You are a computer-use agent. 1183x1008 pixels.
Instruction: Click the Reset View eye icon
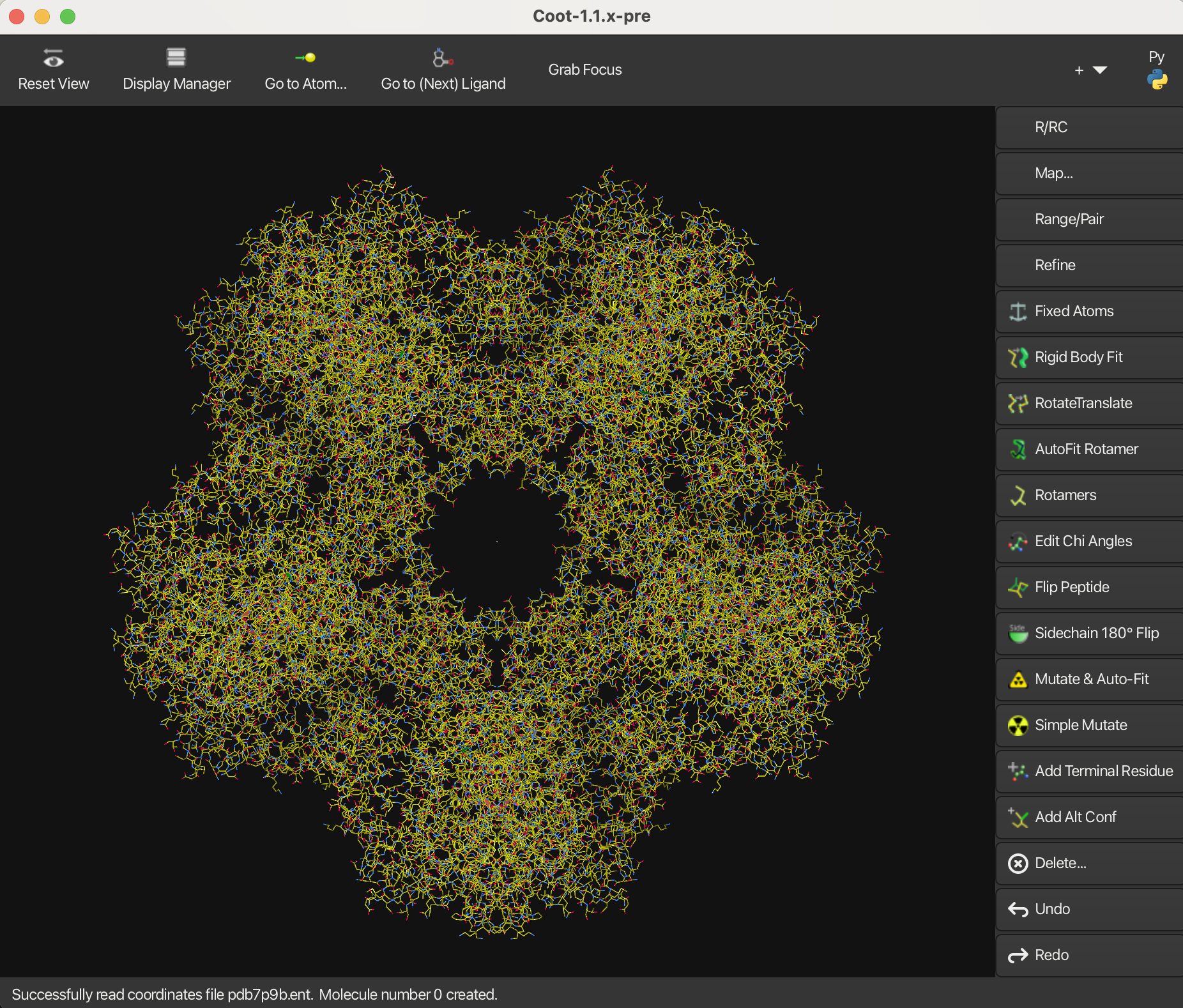click(x=53, y=59)
